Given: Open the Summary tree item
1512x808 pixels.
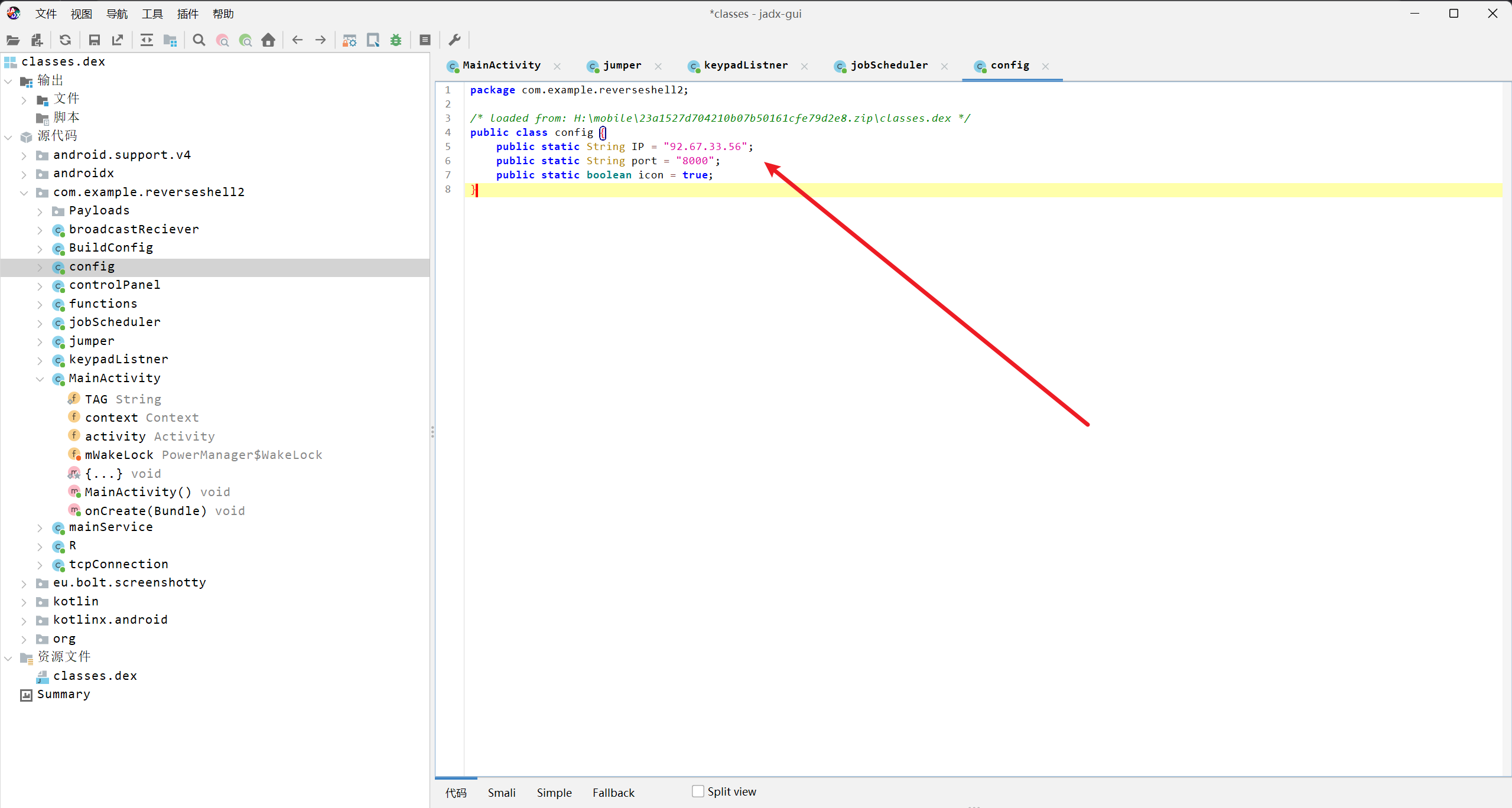Looking at the screenshot, I should point(63,694).
